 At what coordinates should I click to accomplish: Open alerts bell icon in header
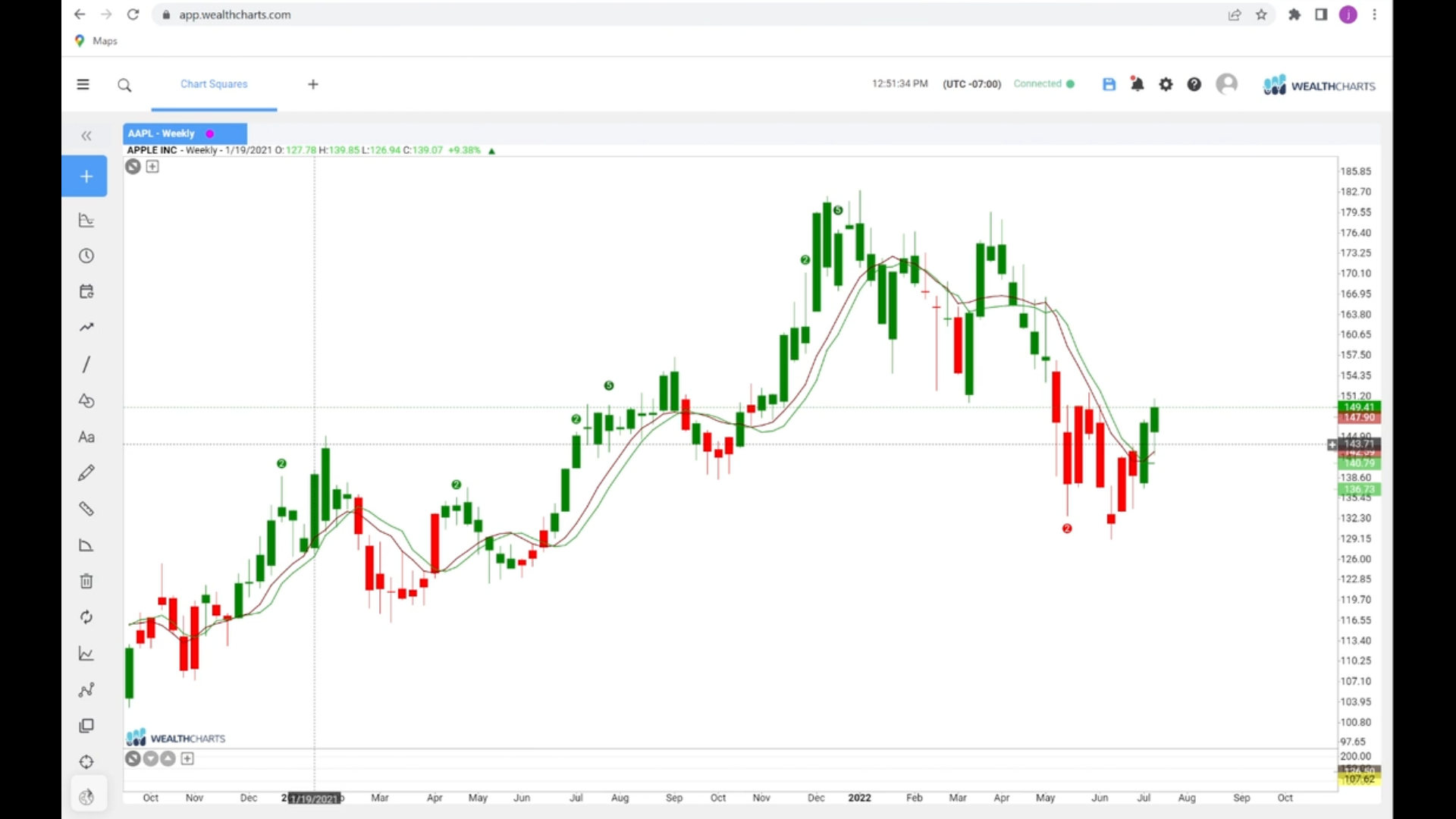pos(1137,84)
